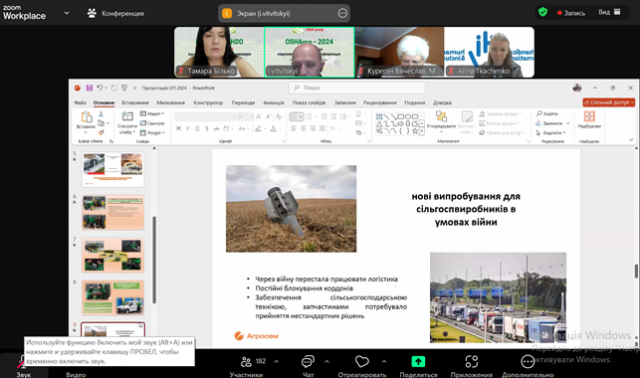This screenshot has height=378, width=640.
Task: Click the Скинути reset slide button
Action: [152, 123]
